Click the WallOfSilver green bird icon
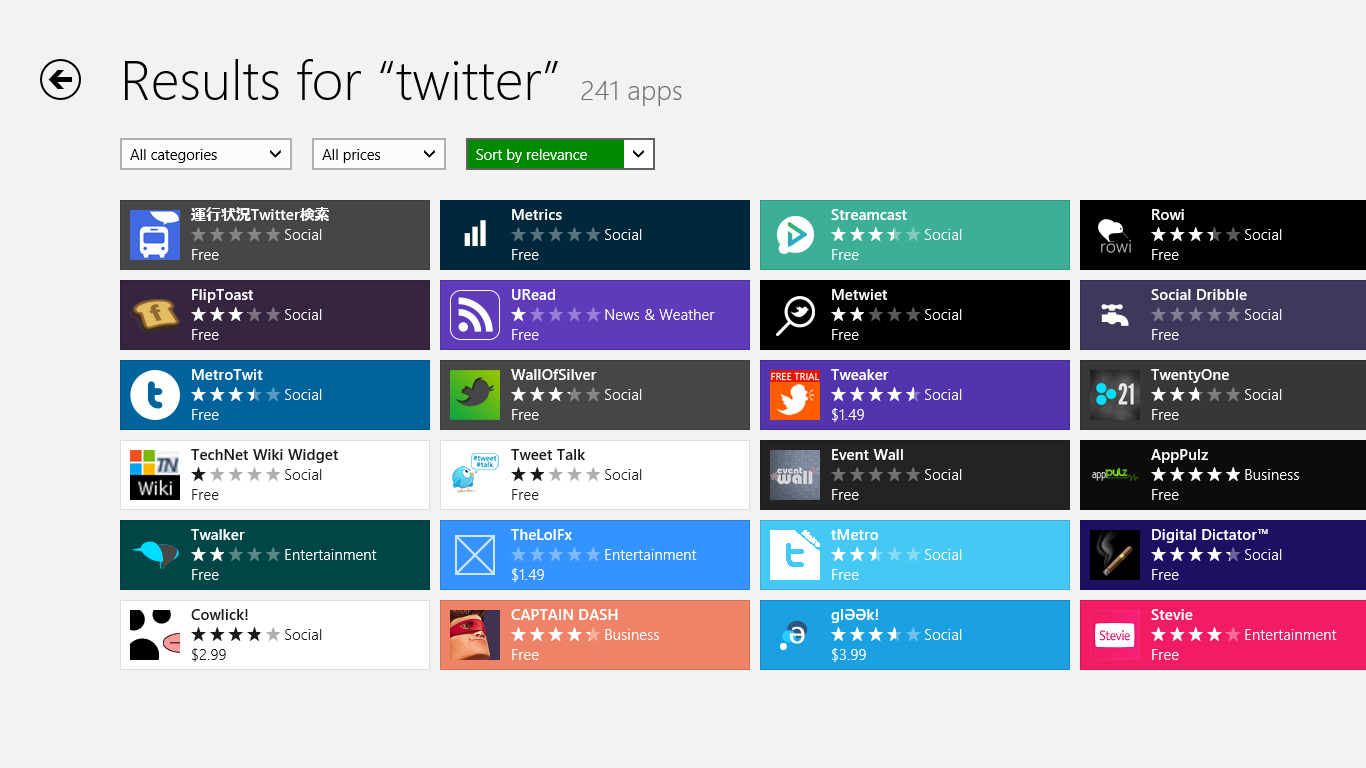The image size is (1366, 768). coord(475,395)
